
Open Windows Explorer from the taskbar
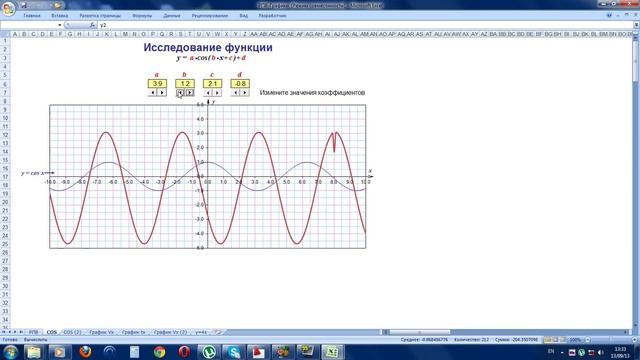(x=34, y=352)
